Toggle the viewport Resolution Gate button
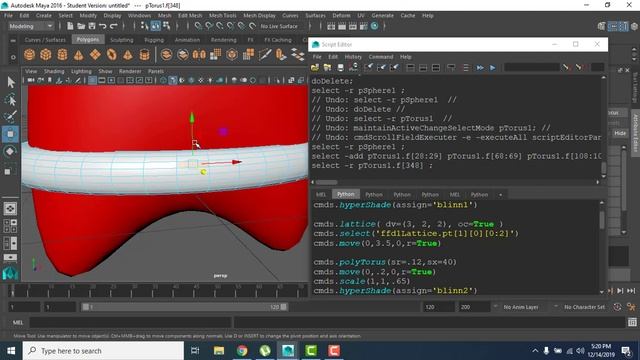Viewport: 640px width, 360px height. (x=111, y=80)
